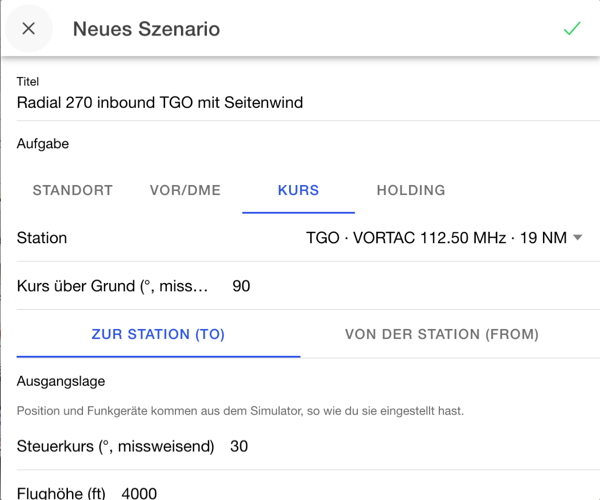Click the Kurs über Grund label
The image size is (600, 500).
tap(112, 286)
